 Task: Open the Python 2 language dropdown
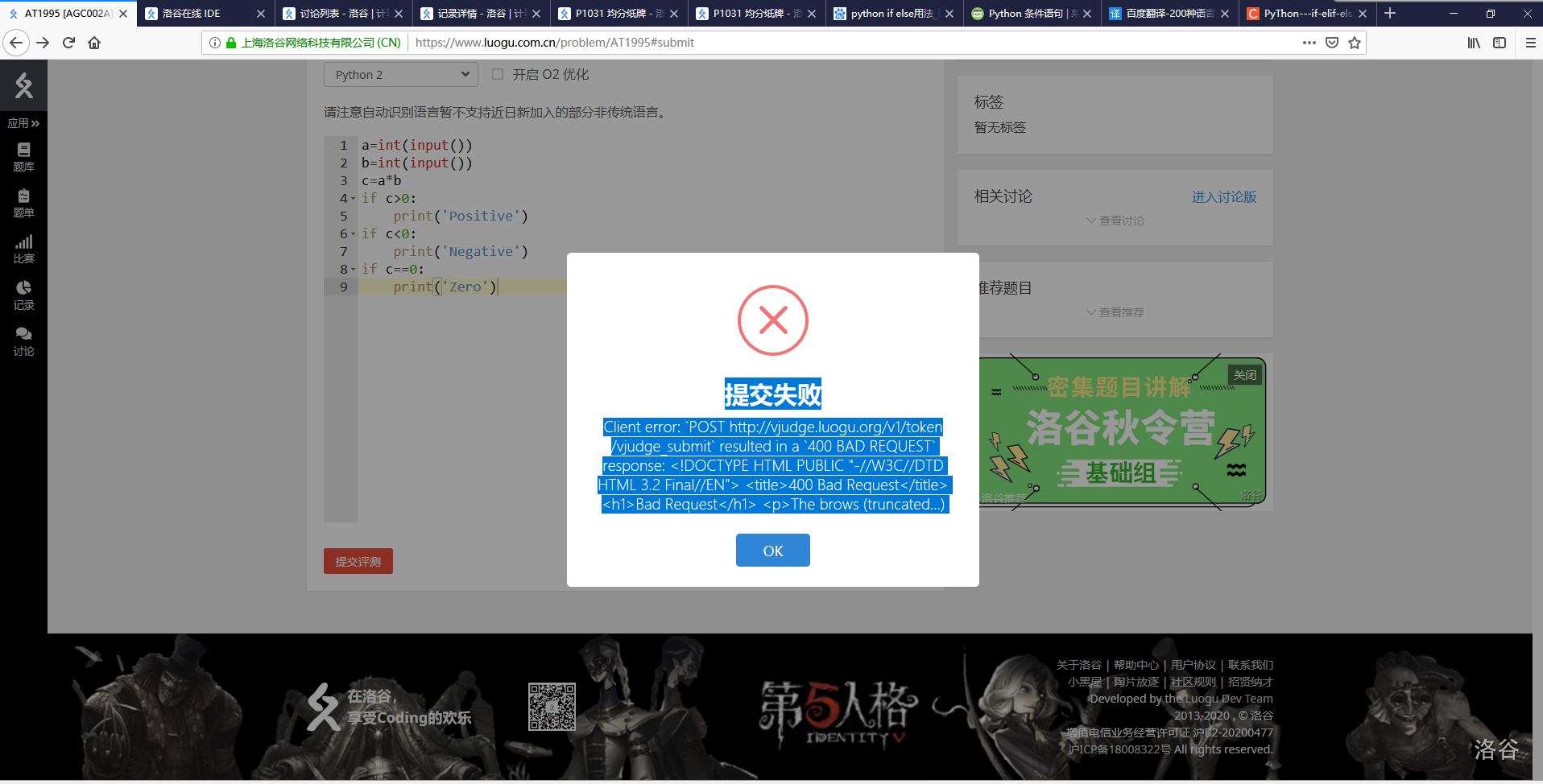(400, 75)
